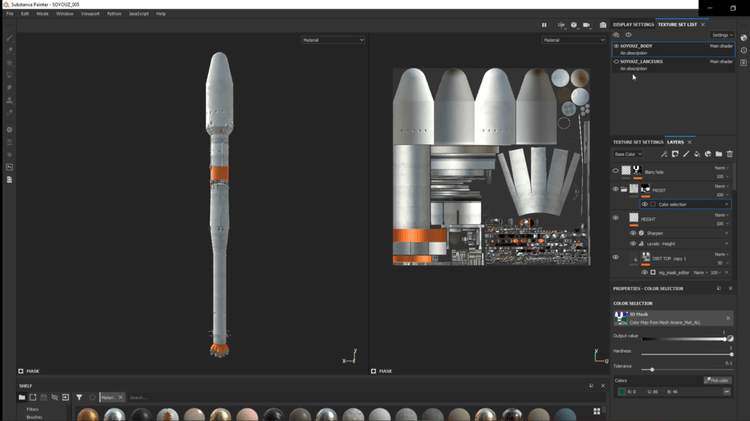
Task: Toggle visibility of Levels - Height effect
Action: pos(633,244)
